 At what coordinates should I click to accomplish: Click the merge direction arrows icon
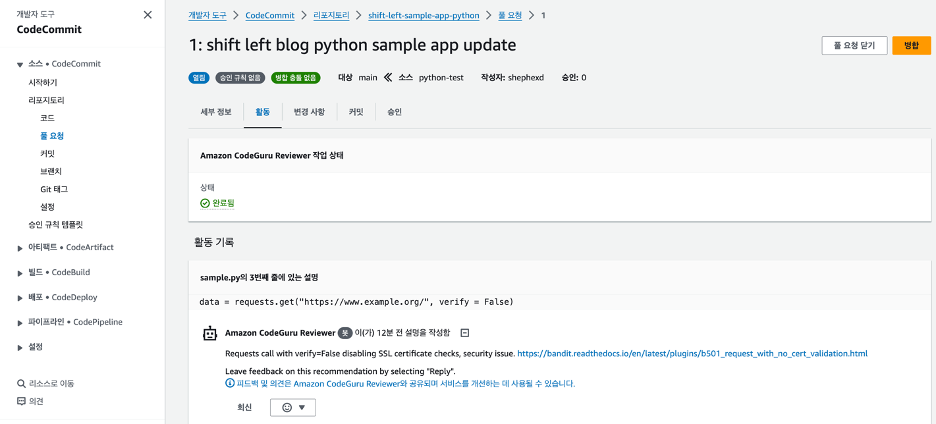point(388,78)
